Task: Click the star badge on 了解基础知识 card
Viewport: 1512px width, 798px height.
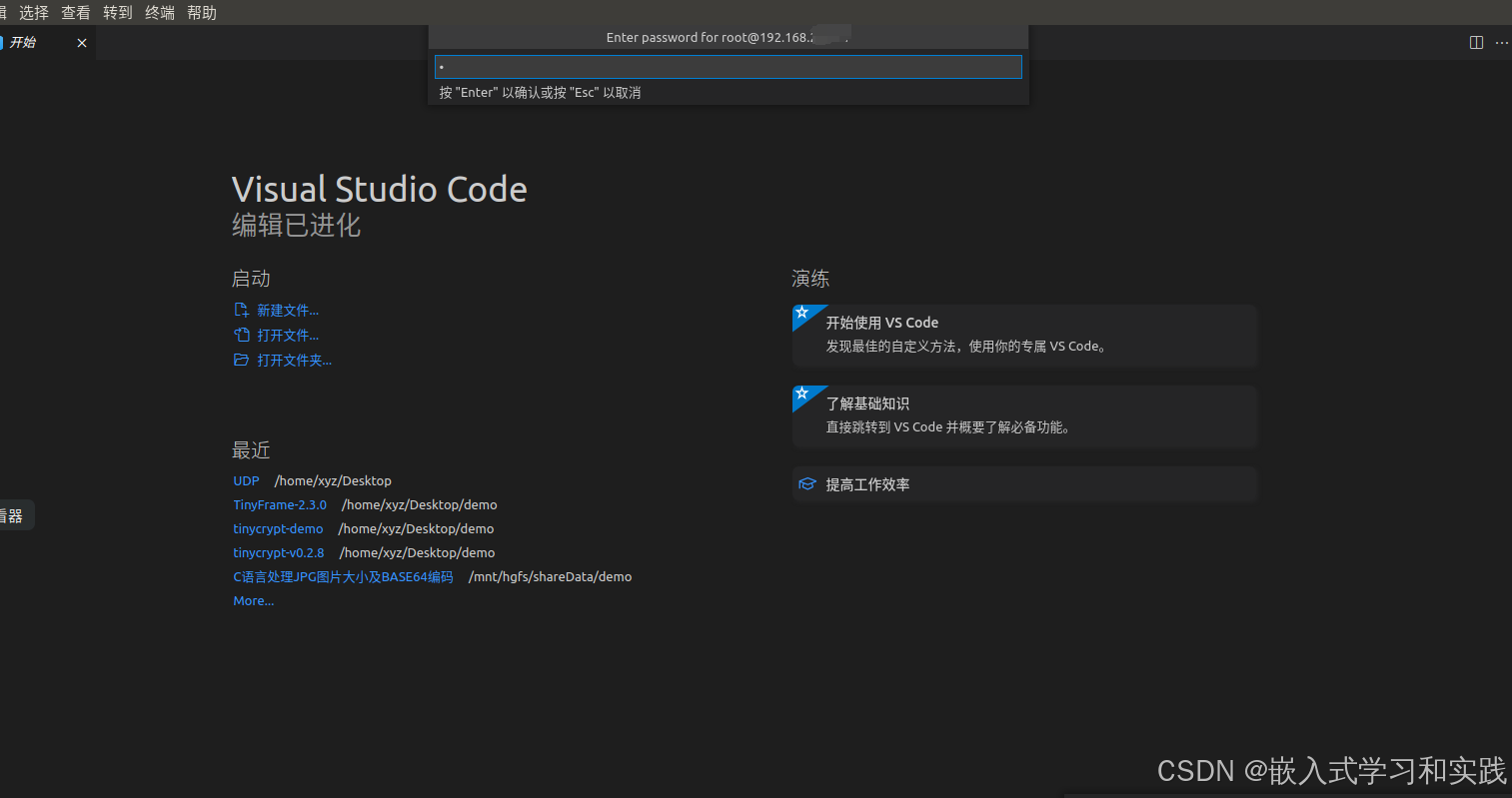Action: click(x=805, y=395)
